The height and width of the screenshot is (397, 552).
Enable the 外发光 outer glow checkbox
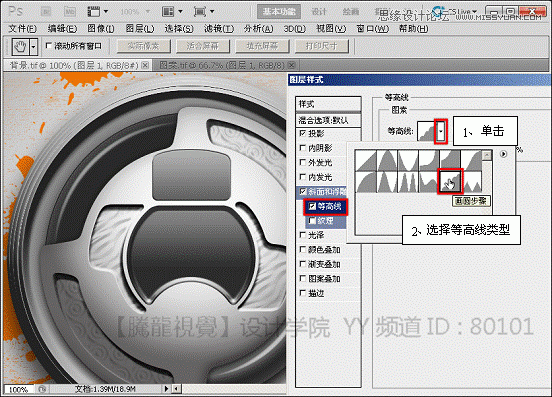(302, 162)
